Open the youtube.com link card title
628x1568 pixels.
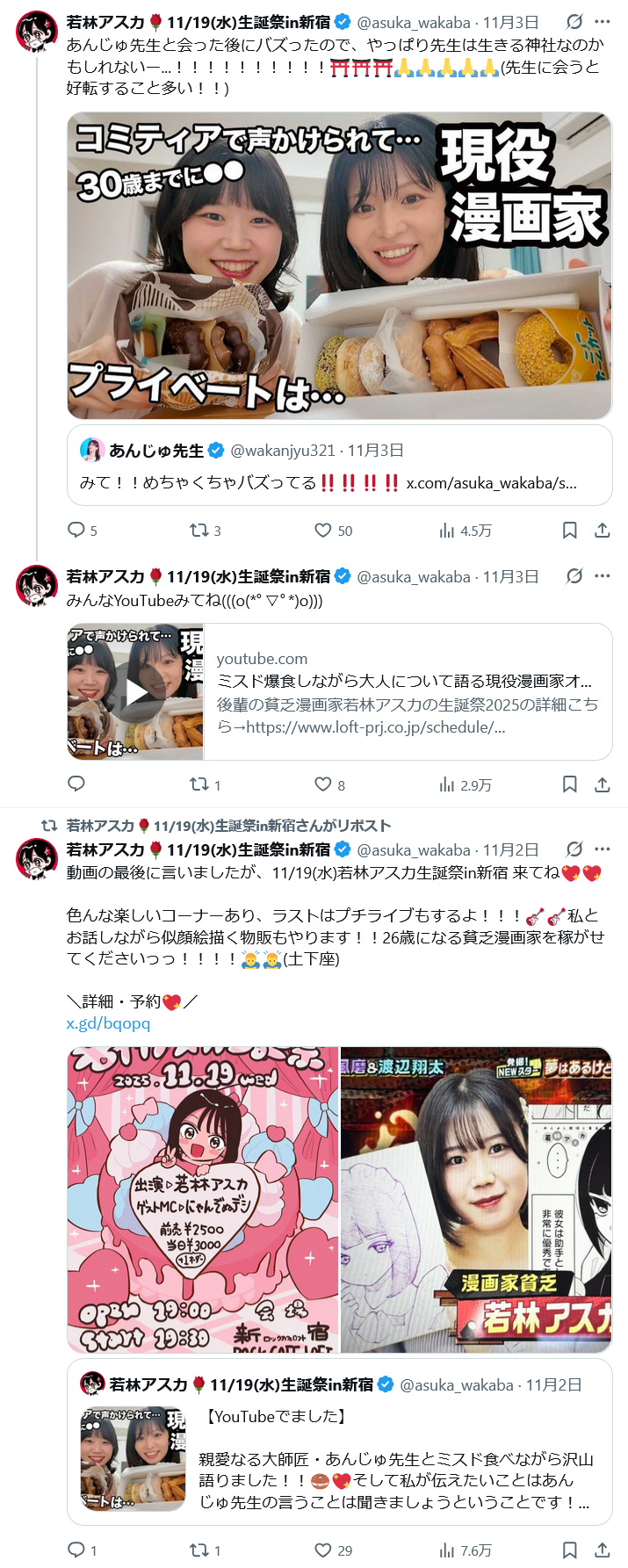405,681
